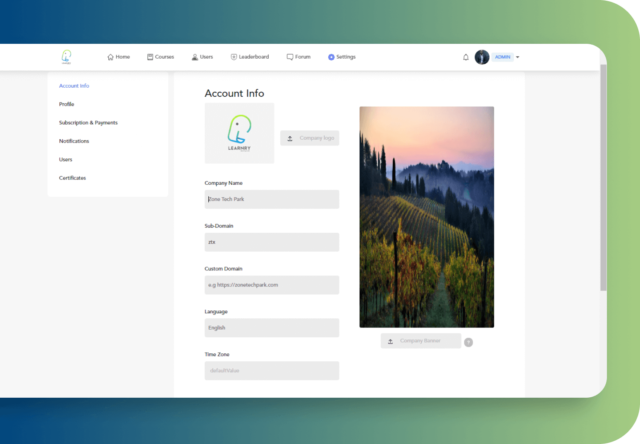Open the Leaderboard page
The image size is (640, 444).
[249, 57]
